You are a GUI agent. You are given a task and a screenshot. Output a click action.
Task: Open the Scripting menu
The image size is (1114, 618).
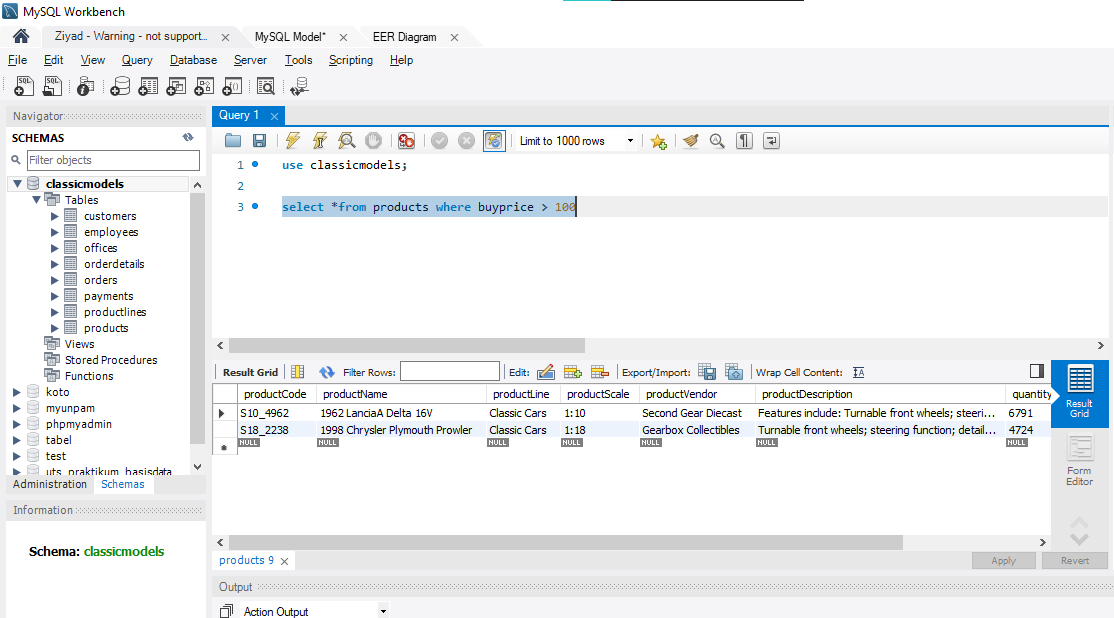(351, 60)
